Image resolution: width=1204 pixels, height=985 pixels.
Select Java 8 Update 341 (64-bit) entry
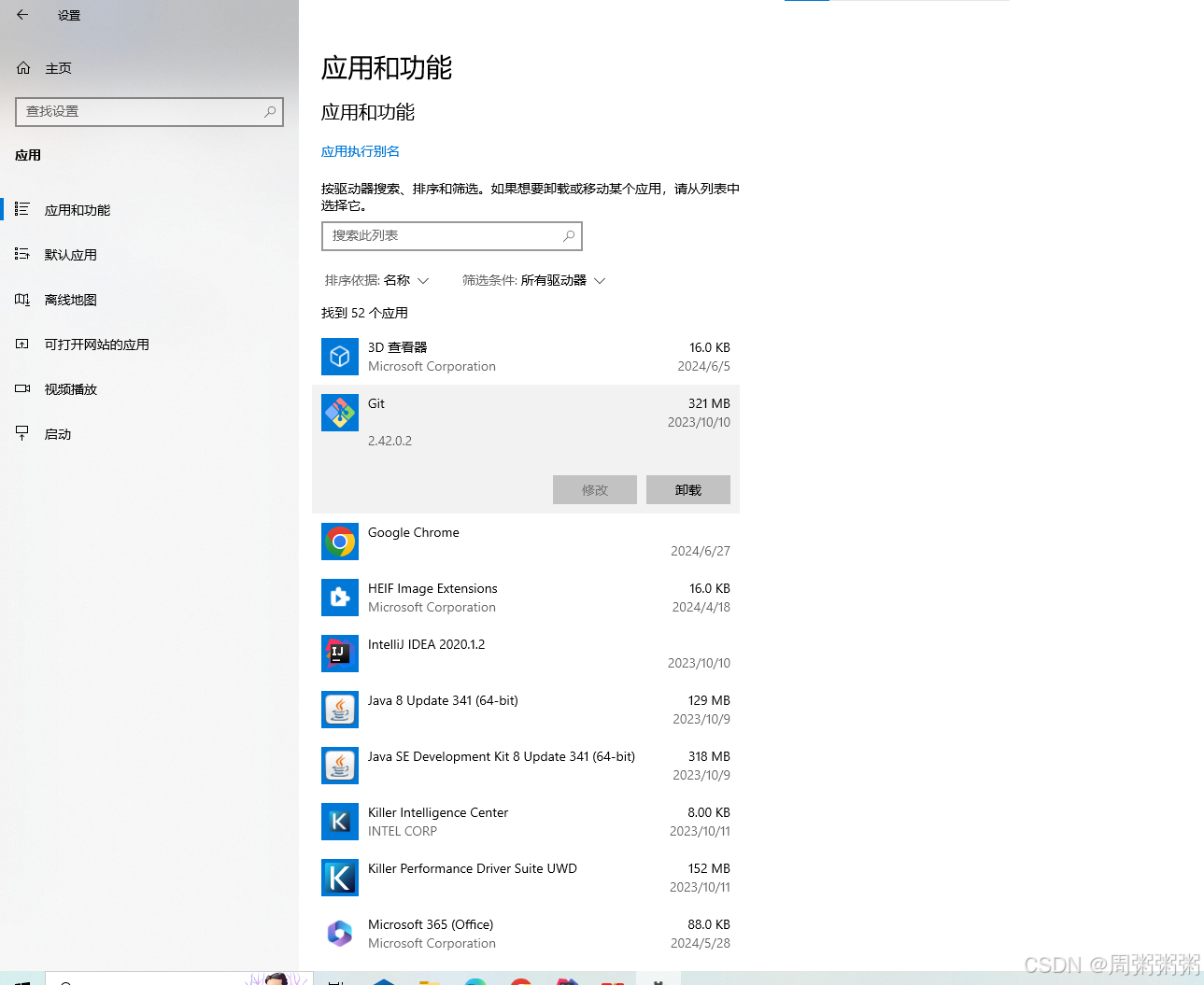point(526,710)
